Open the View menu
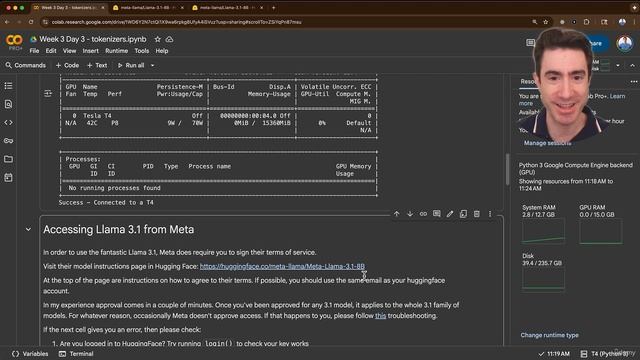The width and height of the screenshot is (640, 360). pos(69,51)
